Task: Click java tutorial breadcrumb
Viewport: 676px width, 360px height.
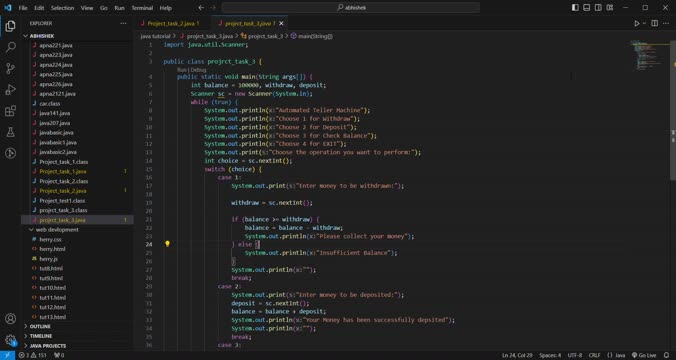Action: coord(155,36)
